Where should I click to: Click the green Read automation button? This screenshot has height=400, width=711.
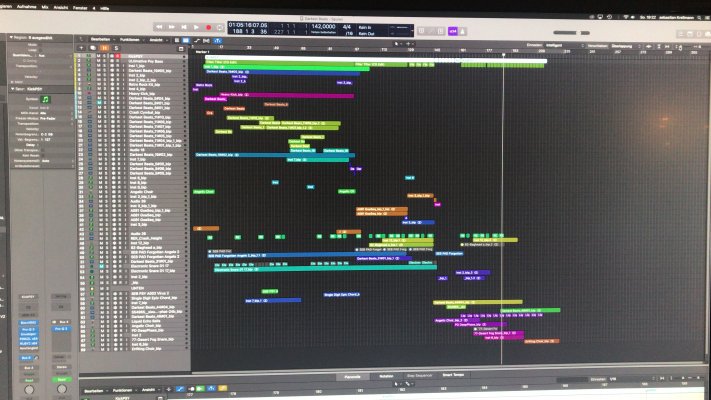62,380
